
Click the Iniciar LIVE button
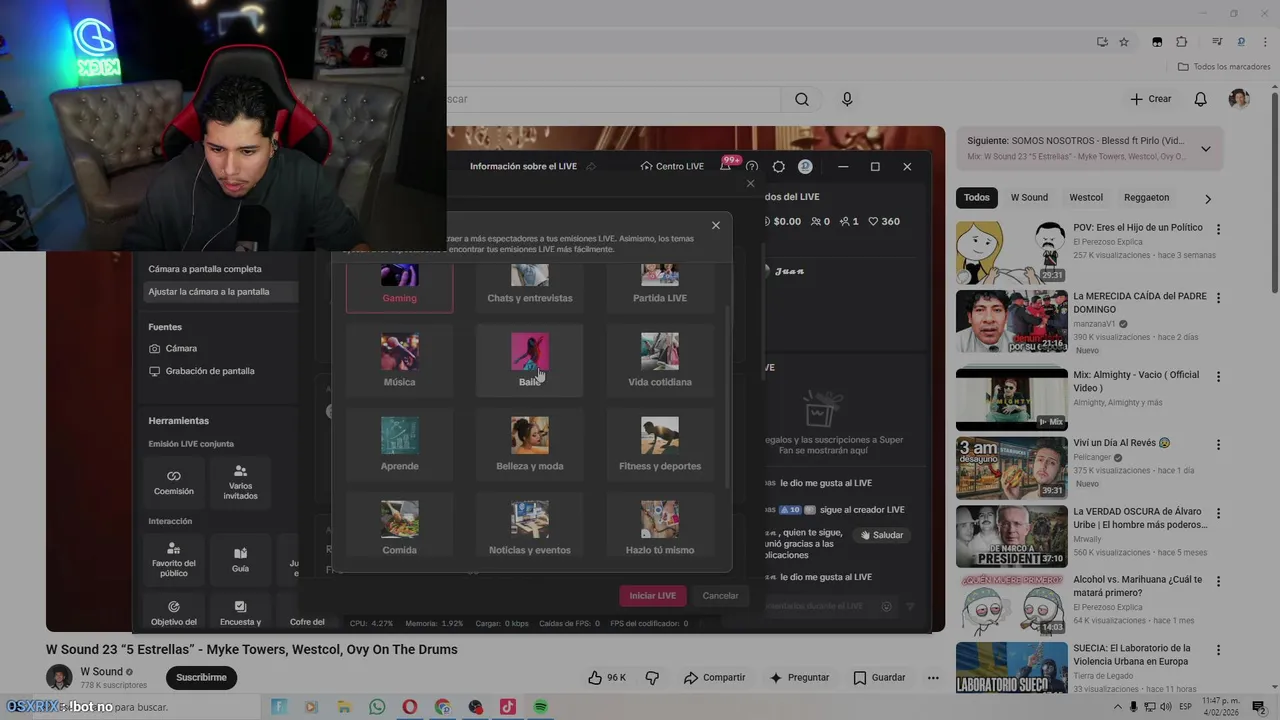652,595
